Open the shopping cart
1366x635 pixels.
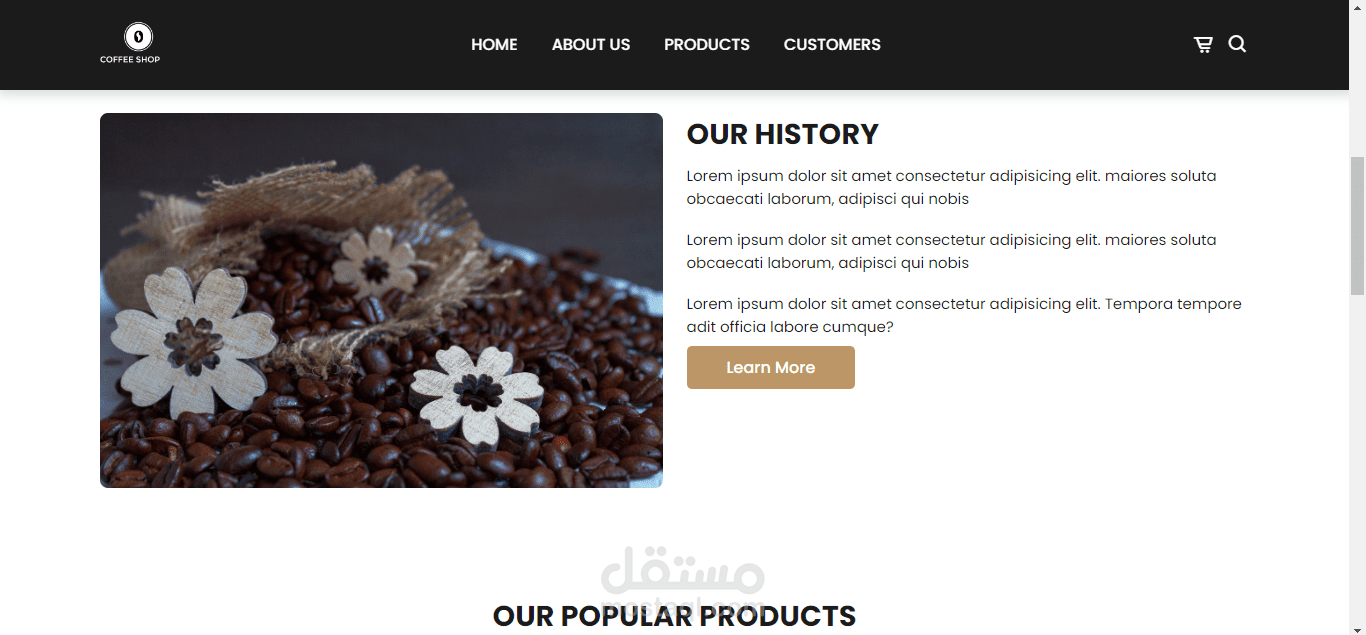[1203, 44]
